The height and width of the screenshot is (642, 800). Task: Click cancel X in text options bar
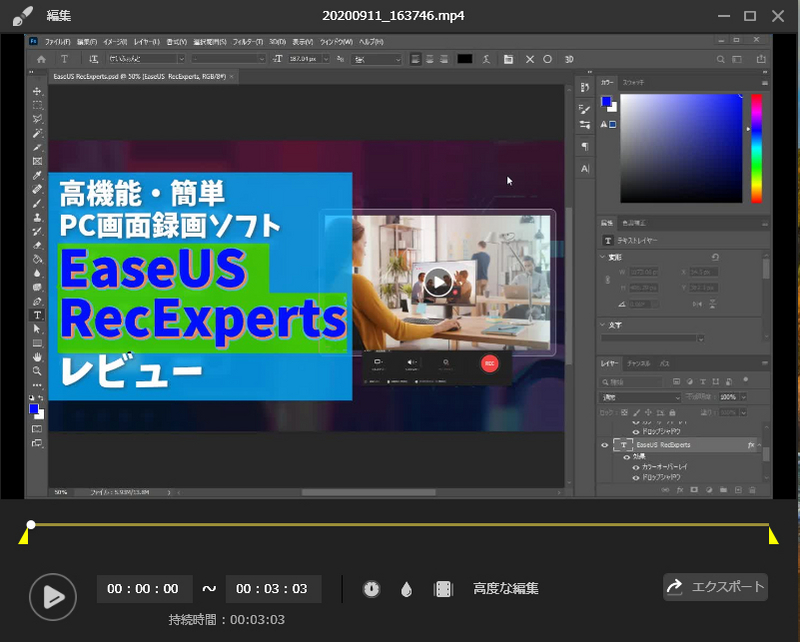tap(530, 59)
